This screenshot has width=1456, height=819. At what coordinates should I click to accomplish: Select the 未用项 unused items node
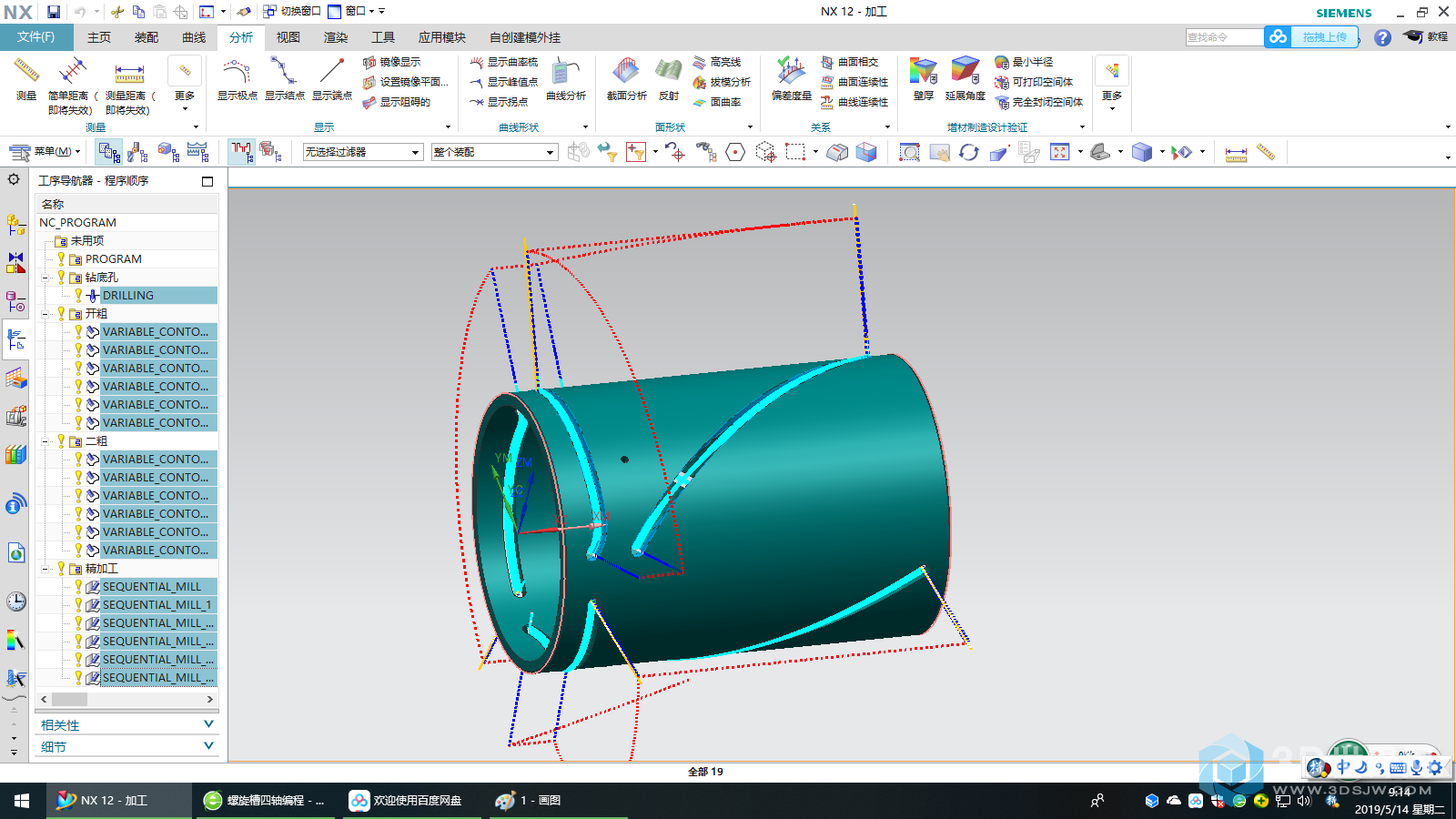(x=86, y=241)
